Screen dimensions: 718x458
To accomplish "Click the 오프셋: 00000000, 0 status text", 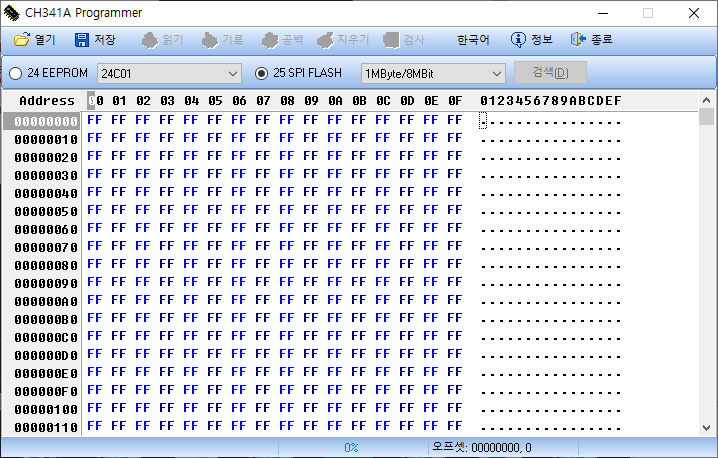I will pyautogui.click(x=482, y=447).
